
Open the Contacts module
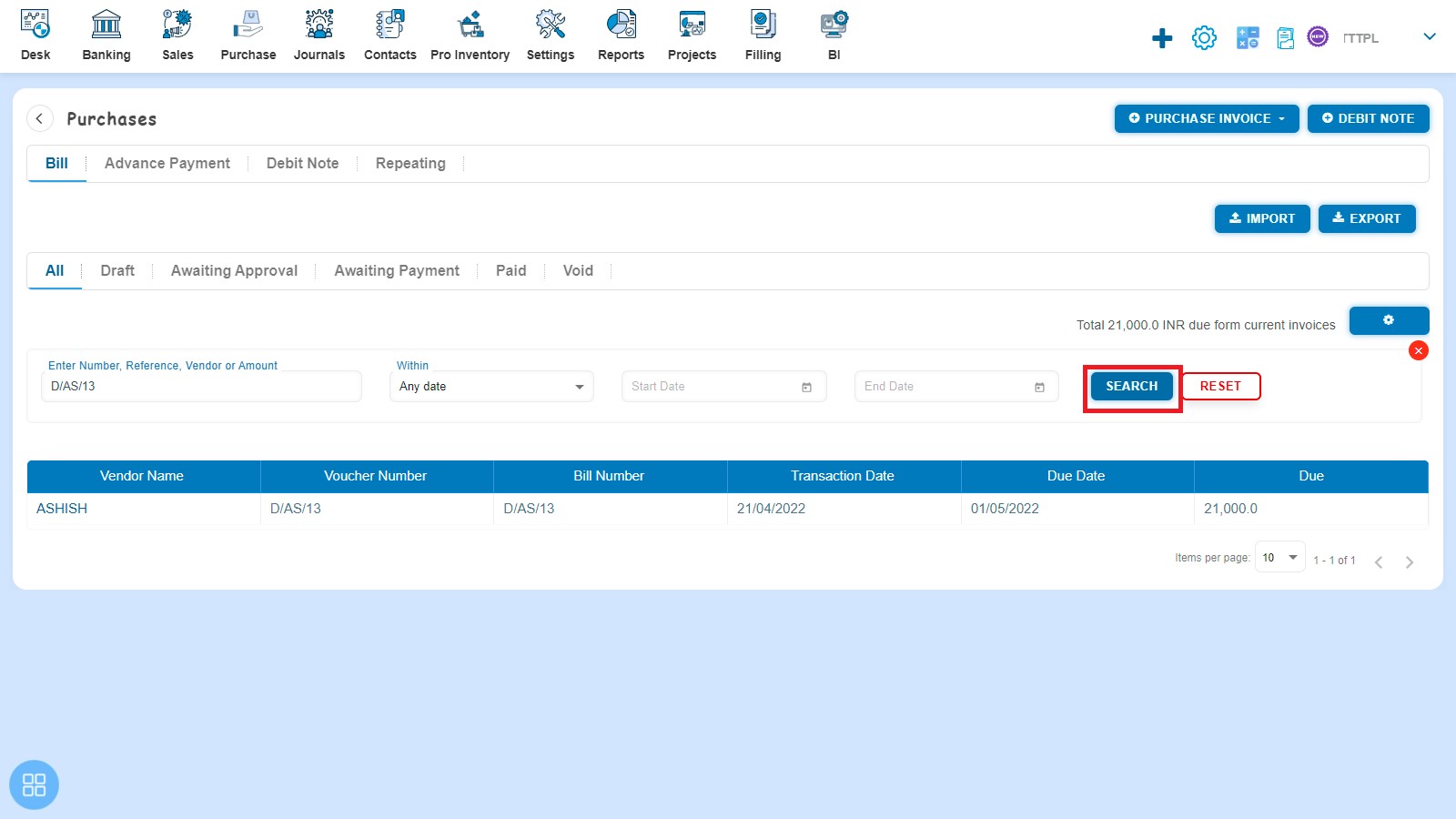[x=390, y=35]
